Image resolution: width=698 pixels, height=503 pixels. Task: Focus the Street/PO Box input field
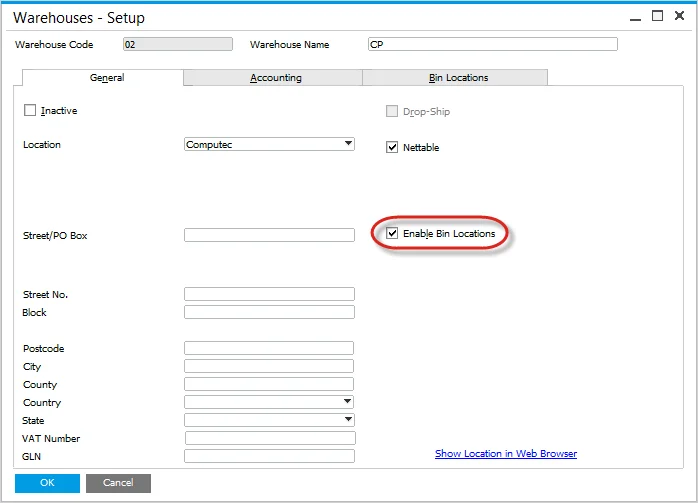point(269,235)
